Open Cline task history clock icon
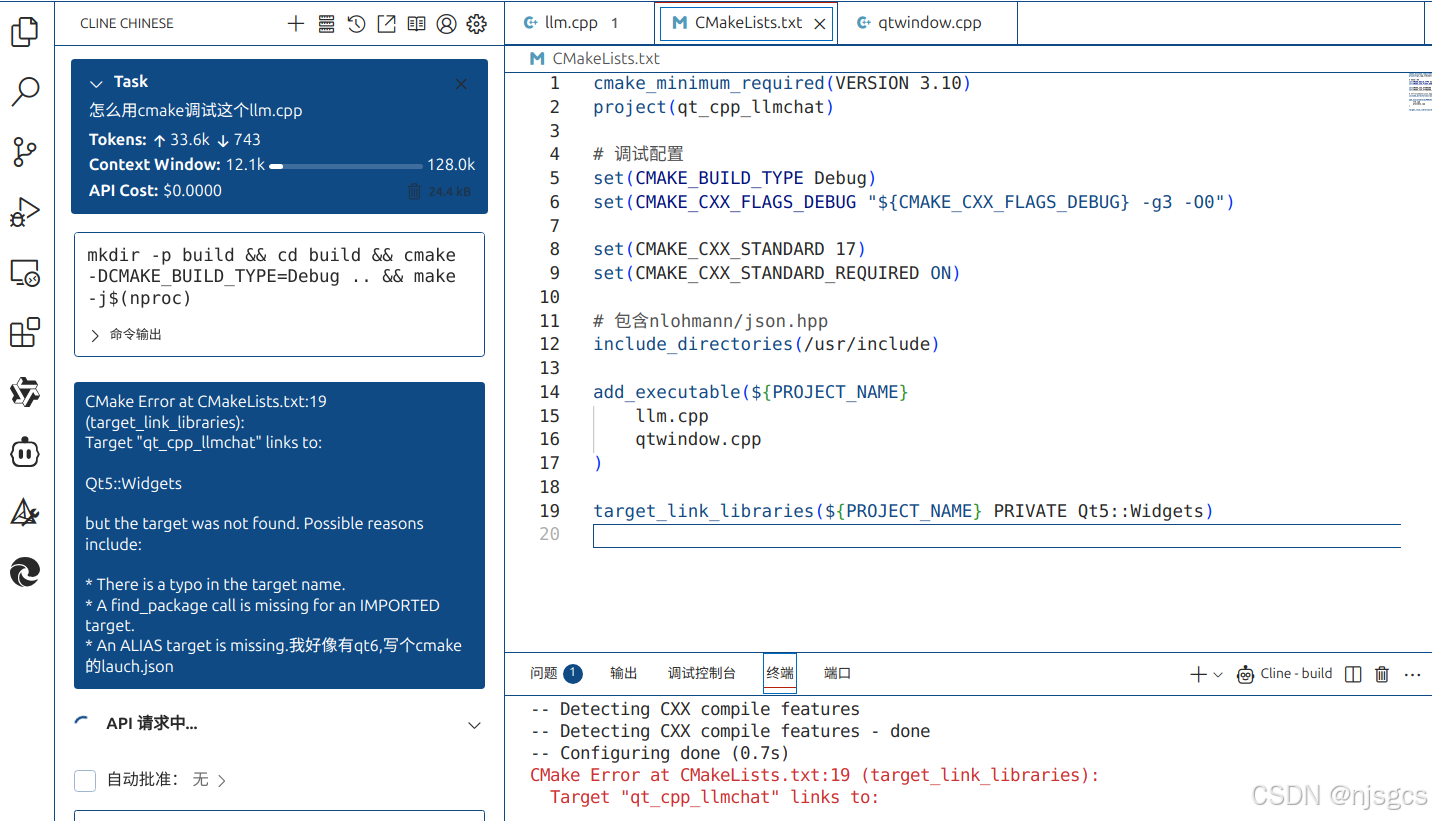Screen dimensions: 1432x821 click(356, 23)
